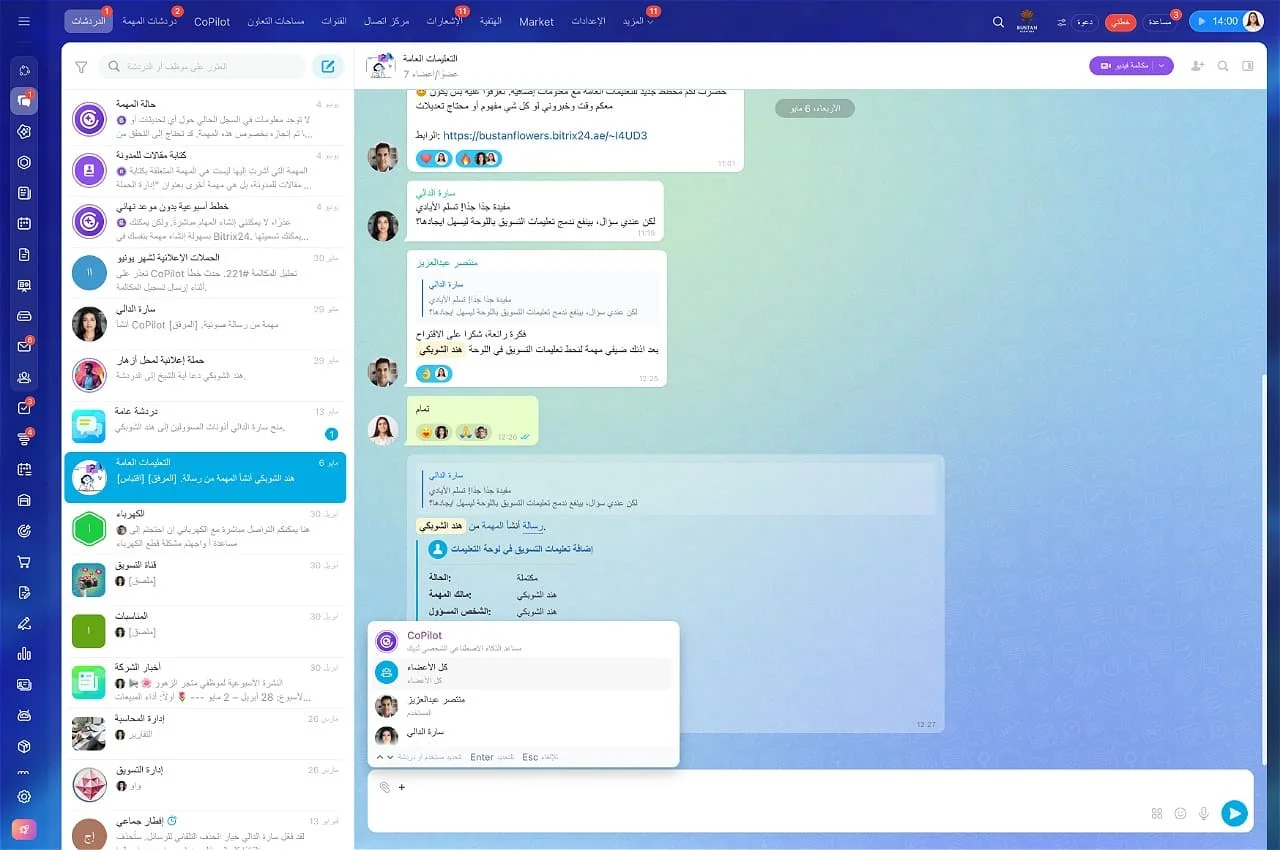Open the emoji smiley picker
Image resolution: width=1280 pixels, height=850 pixels.
(1180, 814)
